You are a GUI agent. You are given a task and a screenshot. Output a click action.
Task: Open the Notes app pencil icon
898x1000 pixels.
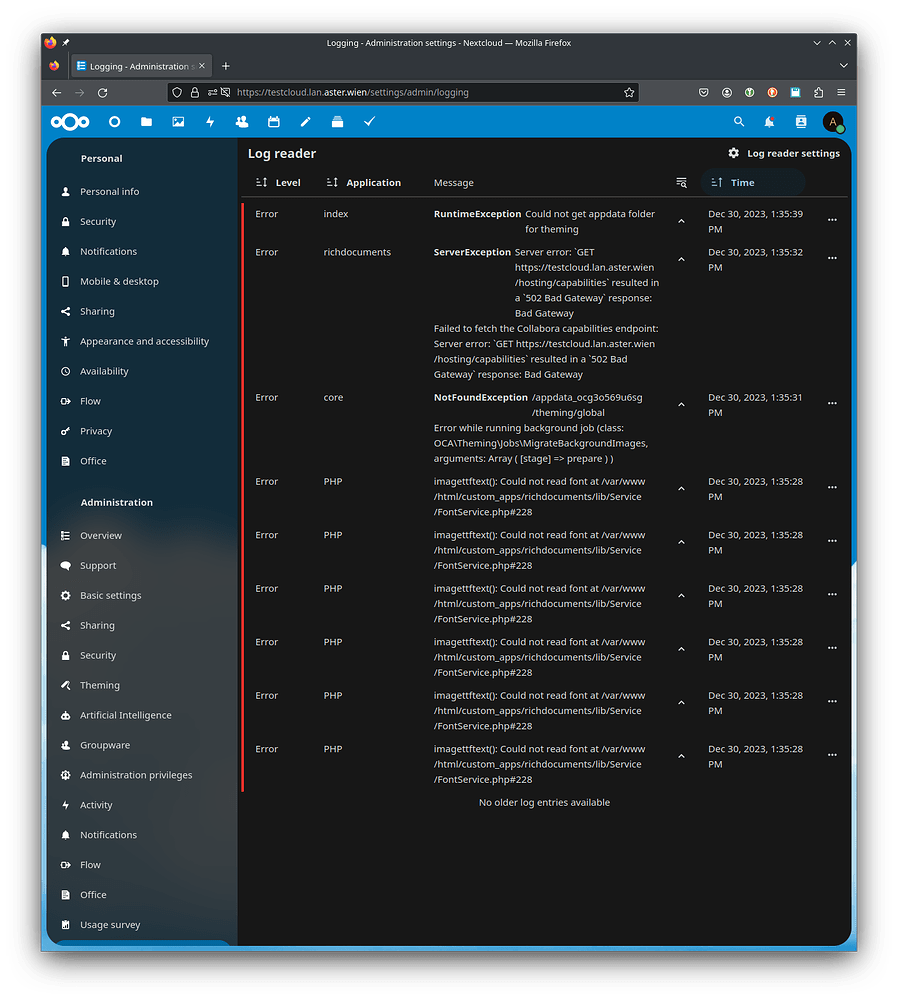tap(305, 121)
